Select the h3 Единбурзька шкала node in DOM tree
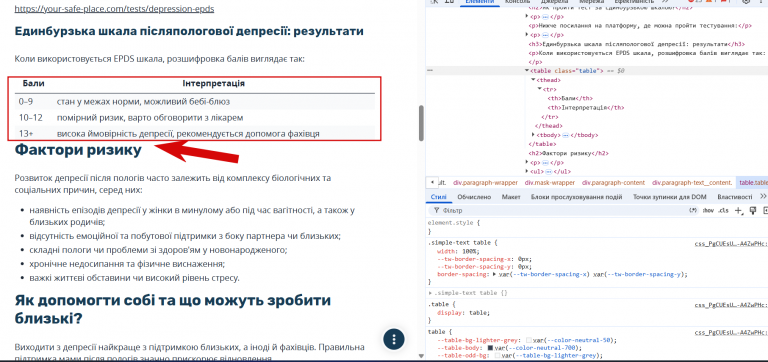This screenshot has width=768, height=362. 636,44
